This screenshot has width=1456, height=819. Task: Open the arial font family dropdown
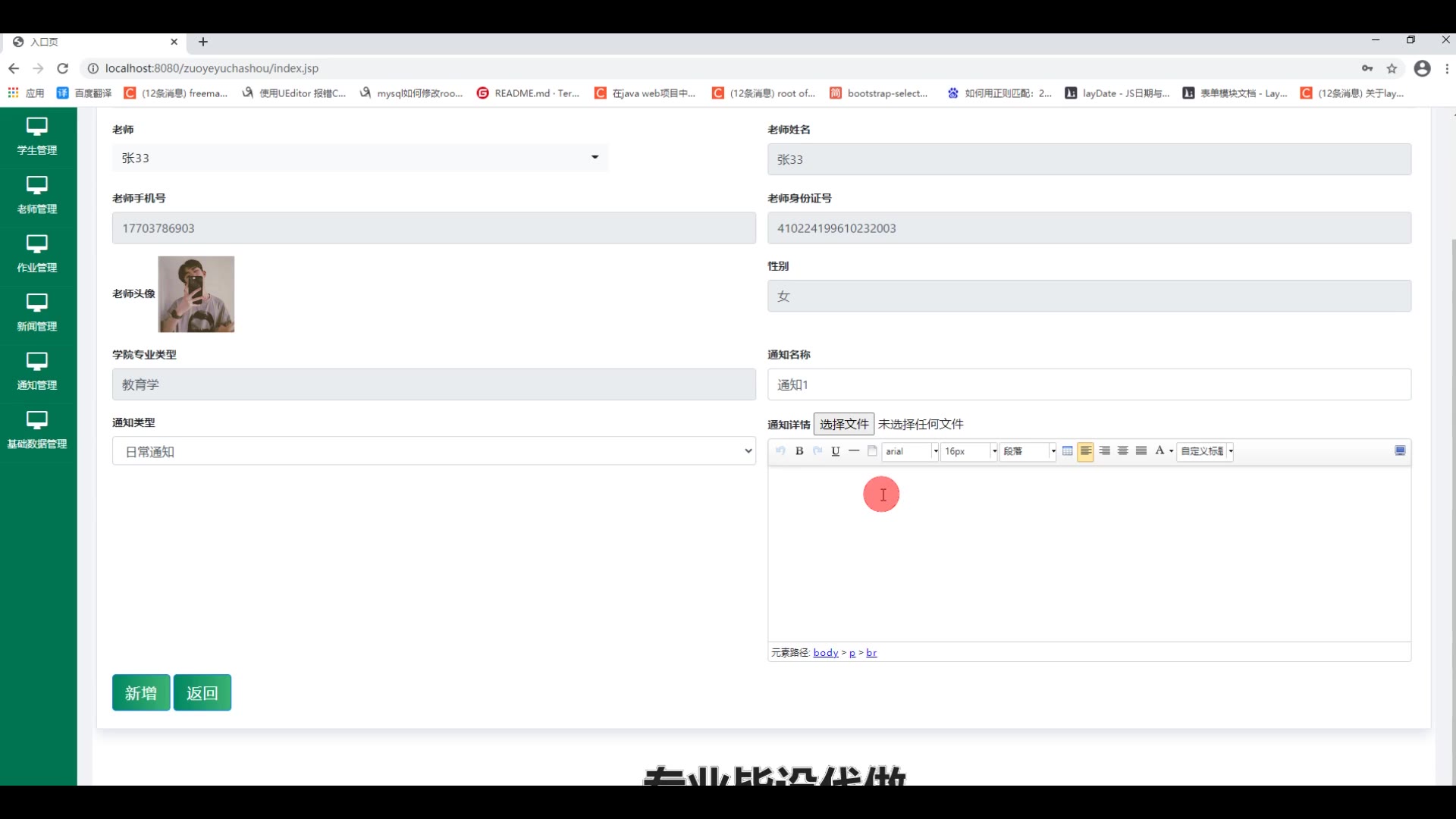tap(910, 451)
